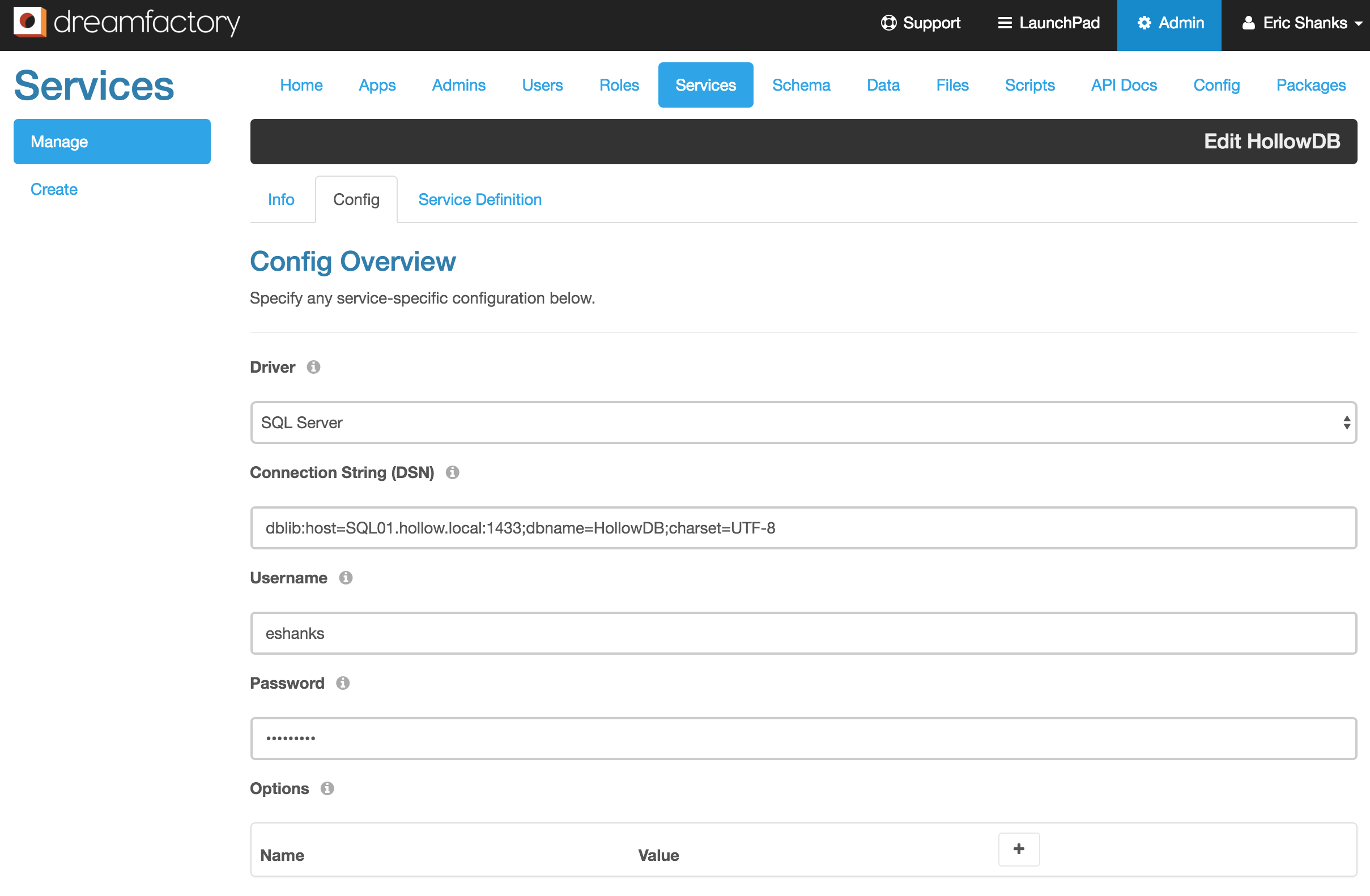Open the Users section
Image resolution: width=1370 pixels, height=896 pixels.
tap(542, 85)
